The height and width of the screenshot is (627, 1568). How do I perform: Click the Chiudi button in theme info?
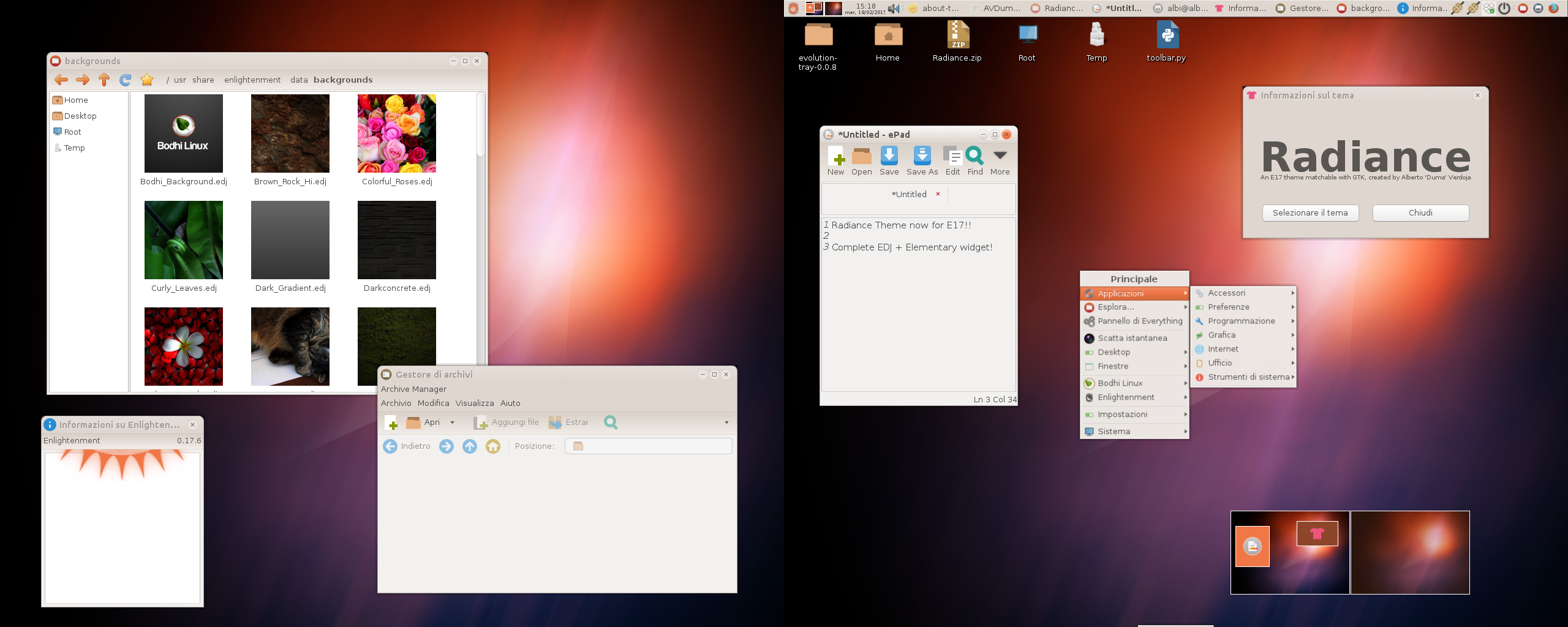click(x=1420, y=212)
